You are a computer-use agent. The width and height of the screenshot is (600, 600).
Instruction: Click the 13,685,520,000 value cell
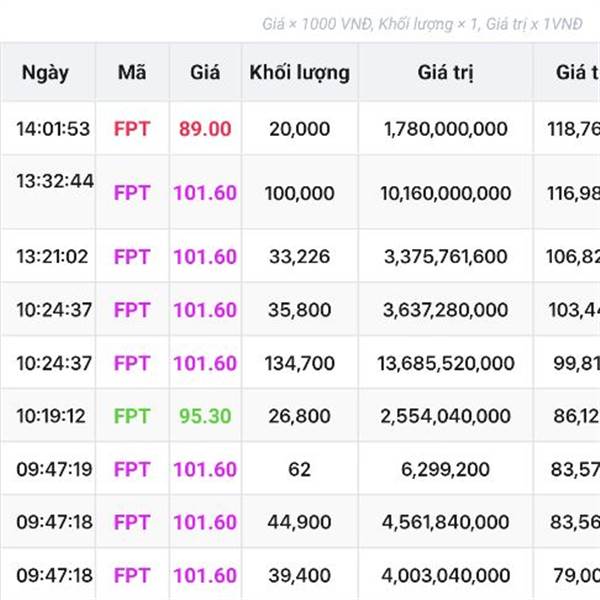click(x=443, y=363)
